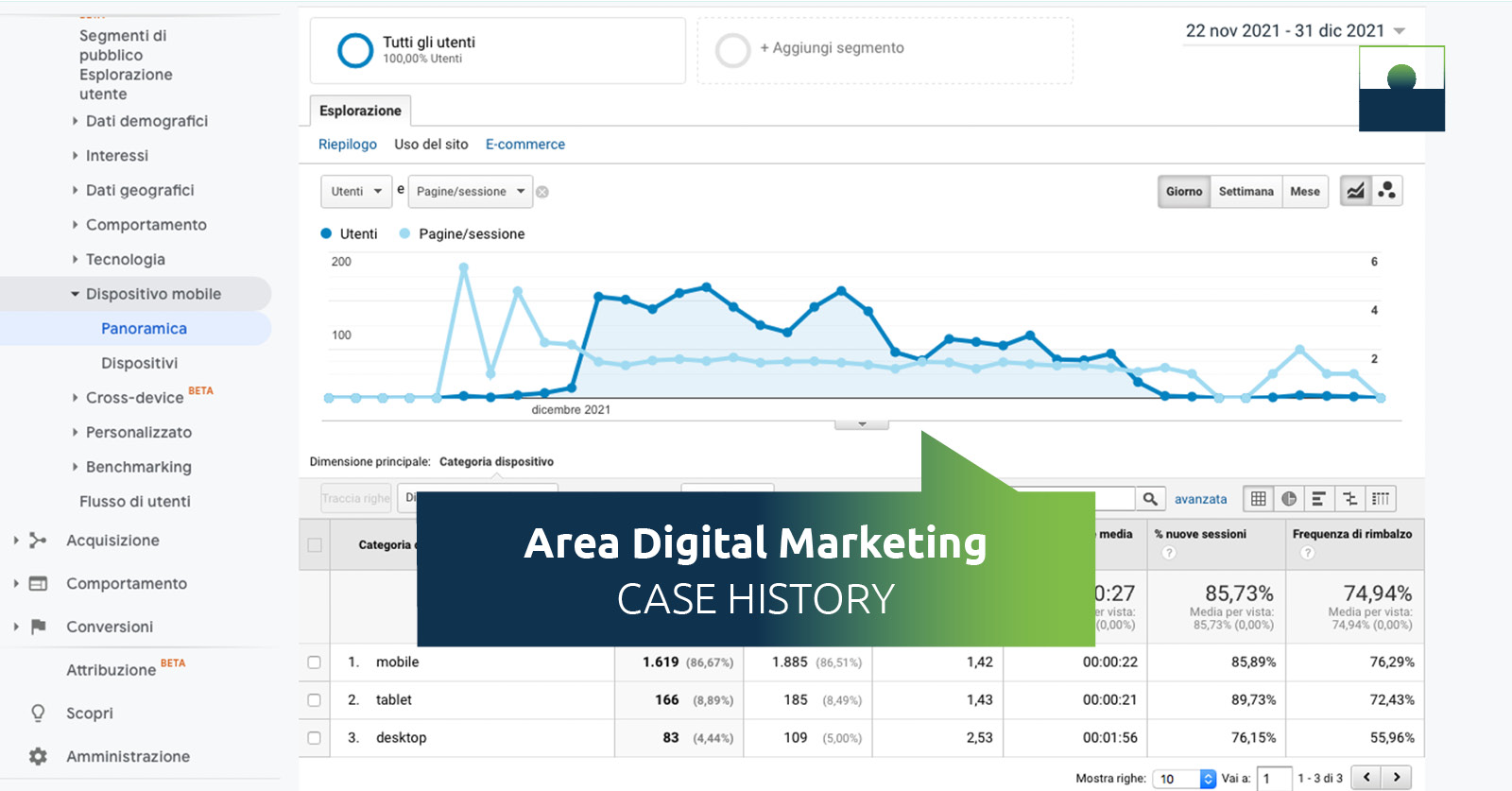The image size is (1512, 791).
Task: Open Panoramica under Dispositivo mobile
Action: (x=144, y=328)
